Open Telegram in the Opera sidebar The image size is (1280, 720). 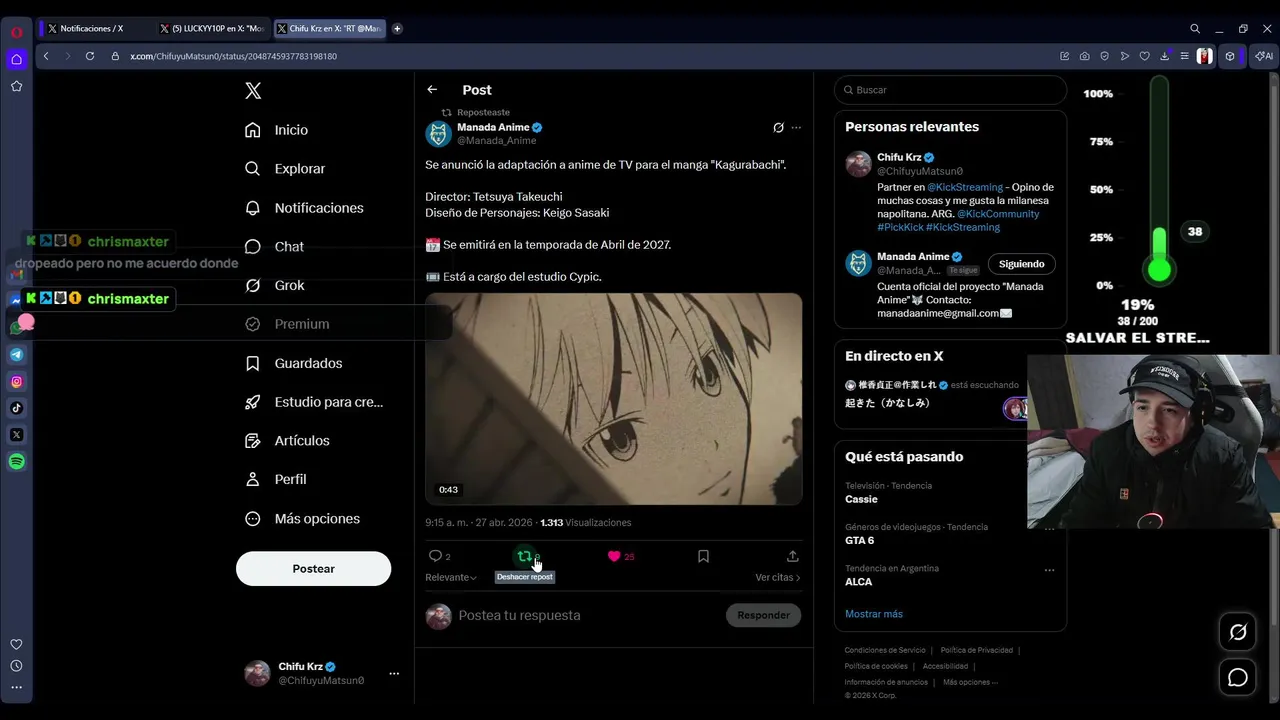[17, 354]
